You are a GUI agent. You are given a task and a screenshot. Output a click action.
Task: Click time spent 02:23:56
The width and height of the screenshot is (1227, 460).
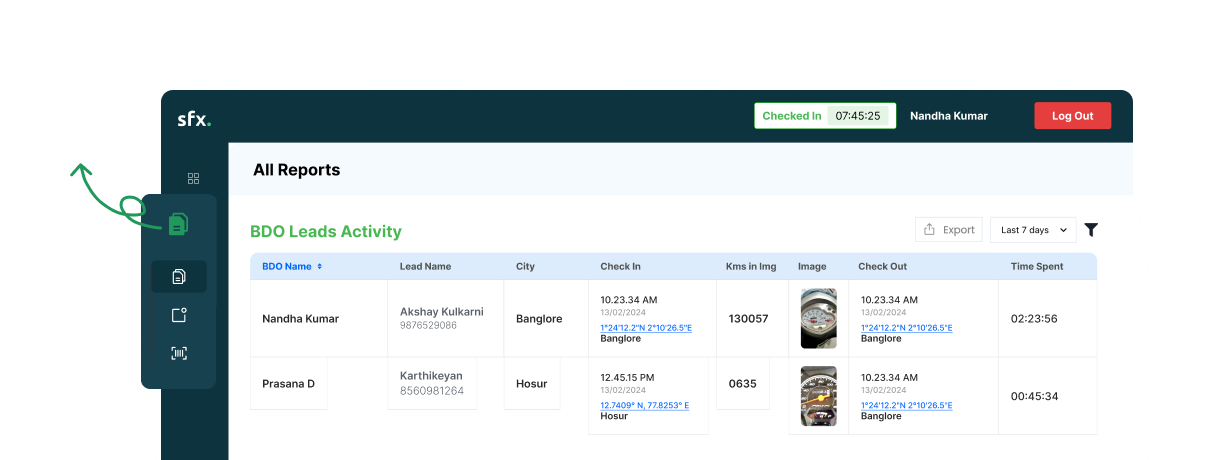tap(1034, 319)
